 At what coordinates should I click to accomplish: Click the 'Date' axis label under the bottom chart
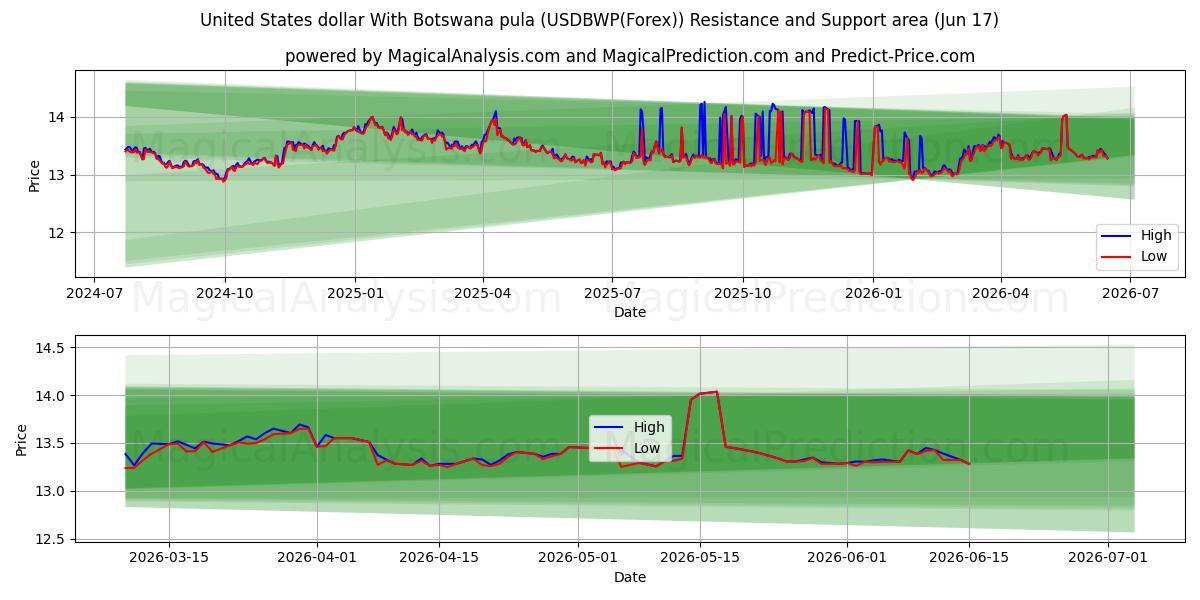click(x=630, y=577)
